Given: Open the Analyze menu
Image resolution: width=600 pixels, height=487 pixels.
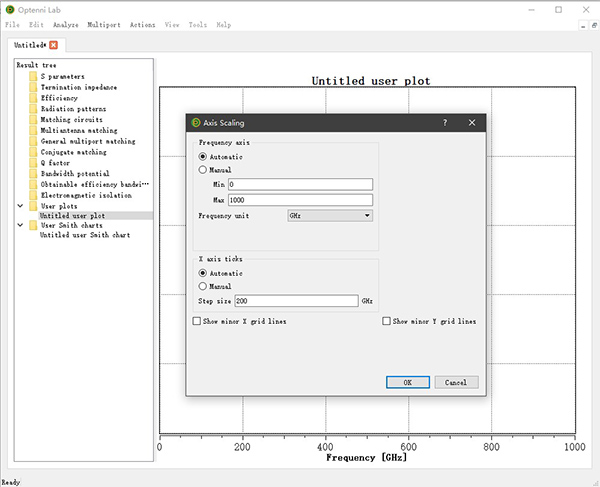Looking at the screenshot, I should click(x=65, y=24).
